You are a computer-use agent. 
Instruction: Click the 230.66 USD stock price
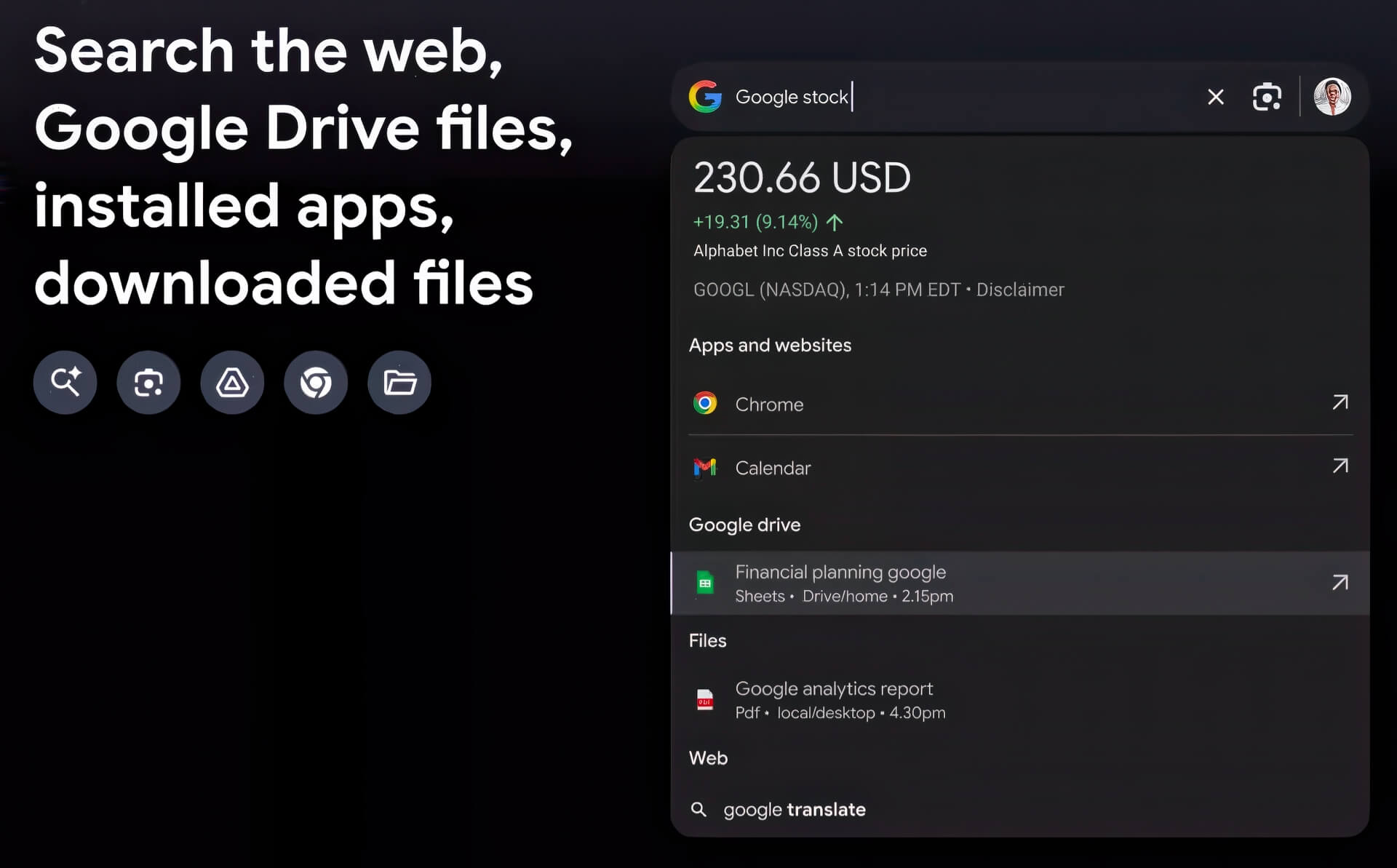802,178
